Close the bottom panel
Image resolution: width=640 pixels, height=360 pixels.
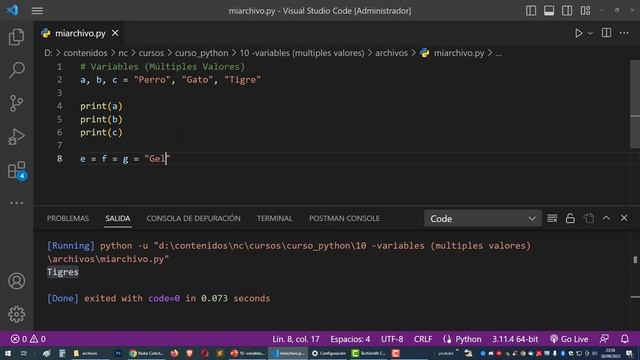click(x=624, y=218)
